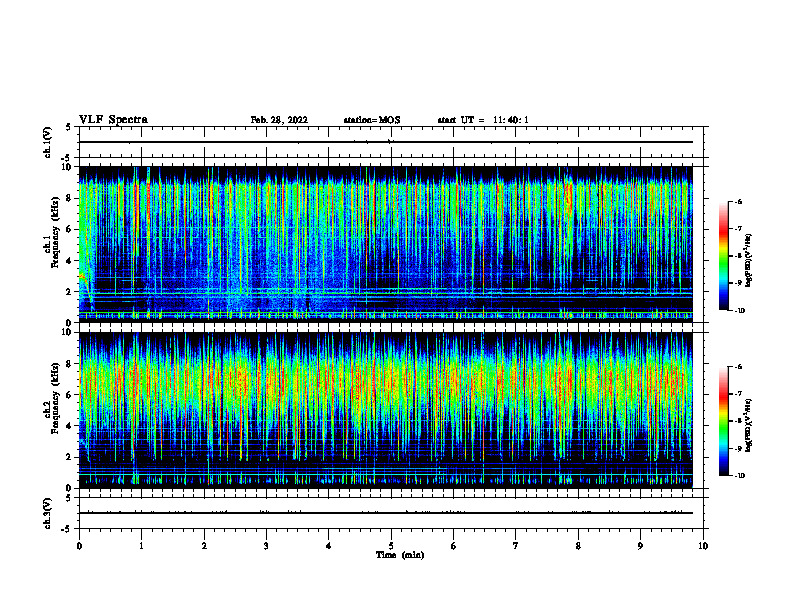This screenshot has height=612, width=792.
Task: Click time axis tick label "1"
Action: (141, 546)
